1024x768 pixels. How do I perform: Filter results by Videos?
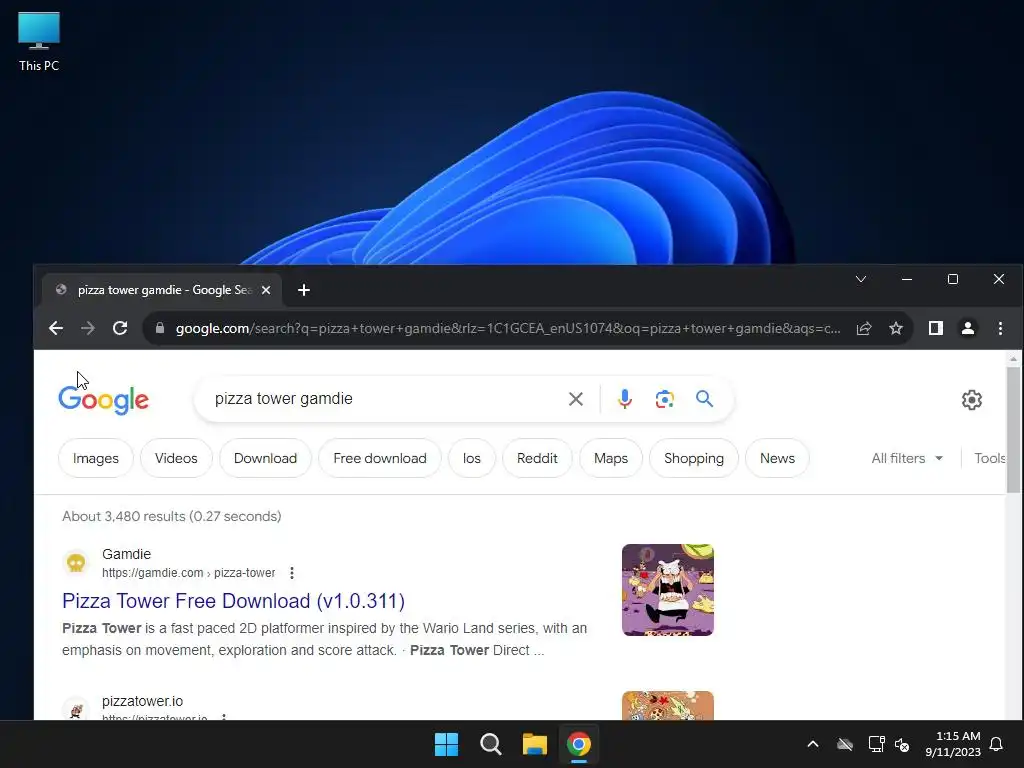pos(176,458)
